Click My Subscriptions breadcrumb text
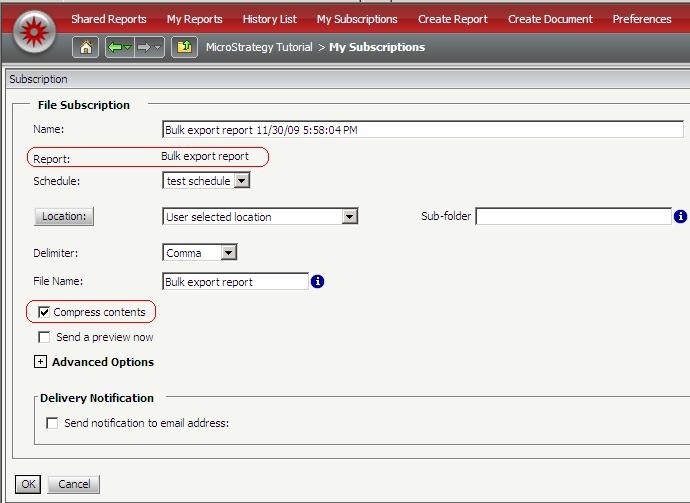Viewport: 690px width, 503px height. 377,47
